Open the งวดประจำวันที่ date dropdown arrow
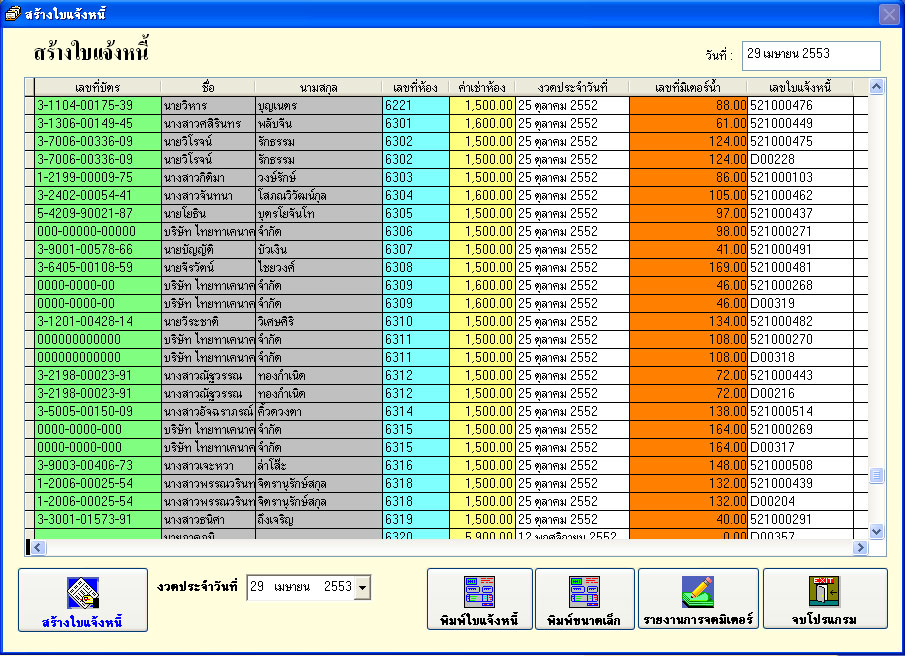Viewport: 905px width, 656px height. click(362, 588)
